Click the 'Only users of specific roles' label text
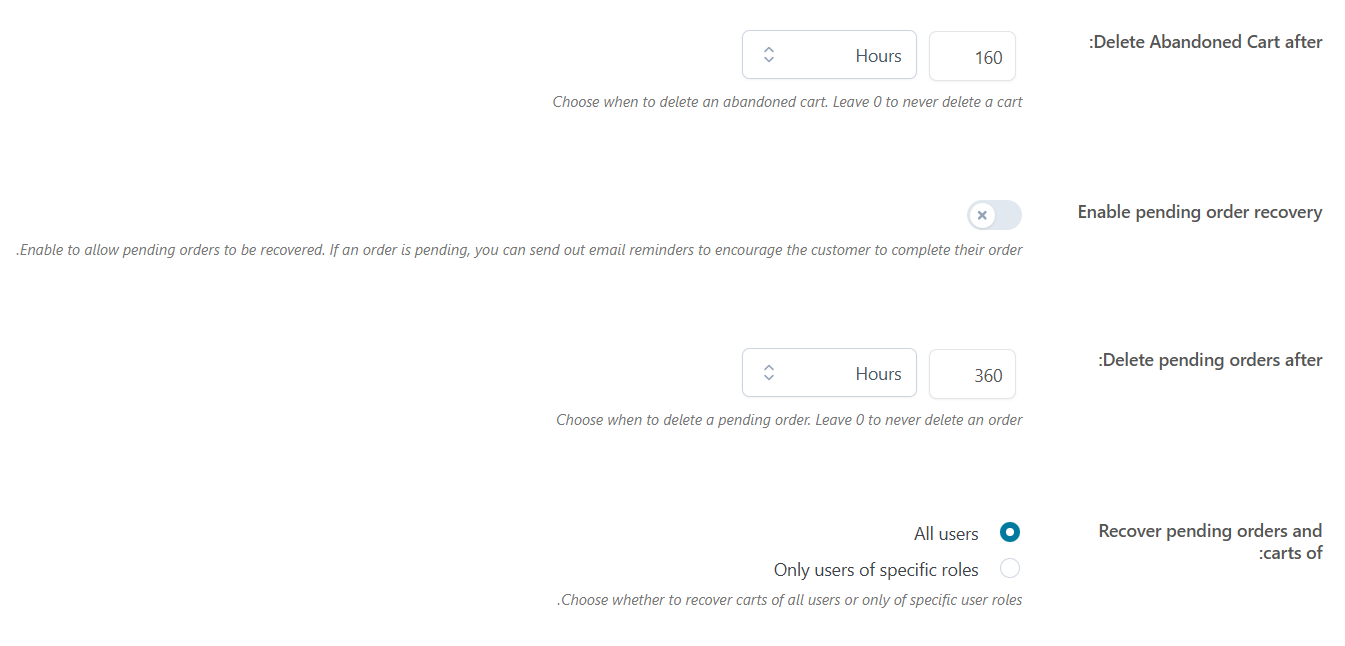 (x=876, y=570)
